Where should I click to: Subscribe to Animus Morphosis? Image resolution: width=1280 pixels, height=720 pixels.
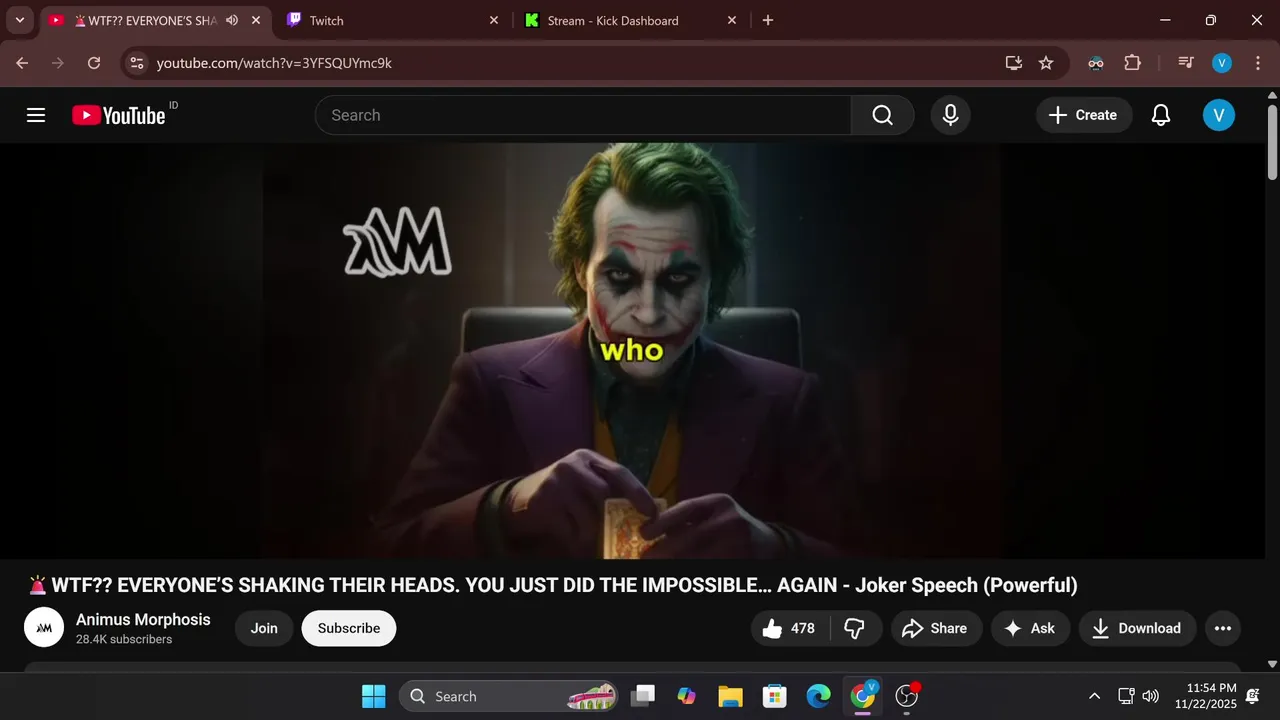point(349,628)
